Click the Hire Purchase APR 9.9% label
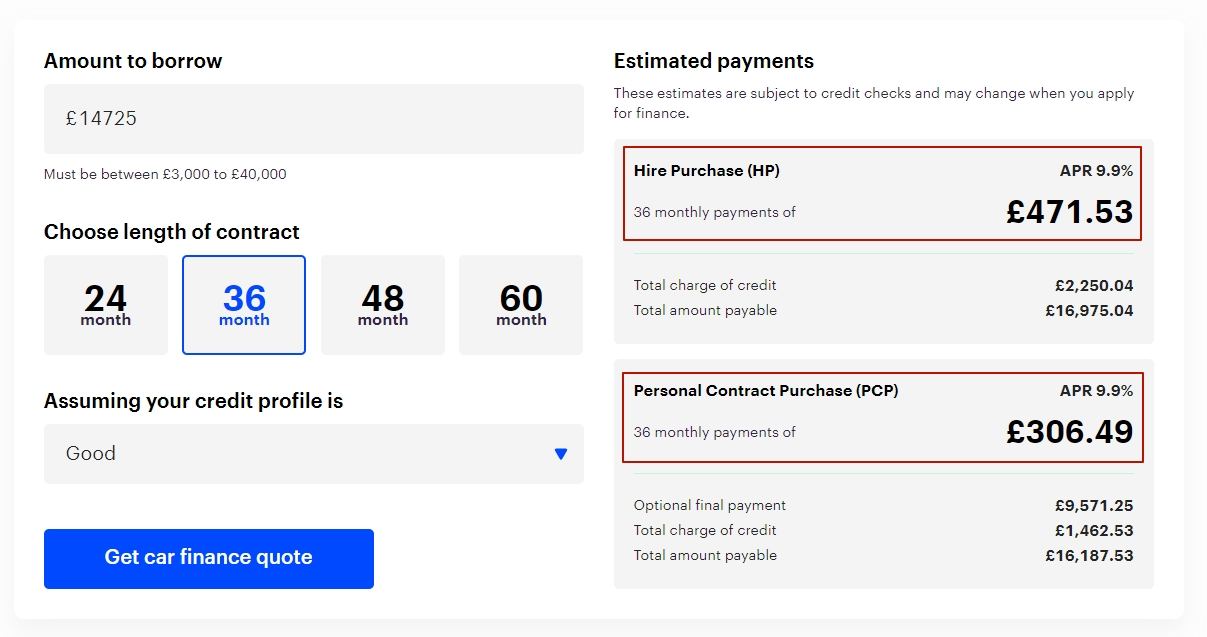The height and width of the screenshot is (637, 1207). (x=1096, y=171)
